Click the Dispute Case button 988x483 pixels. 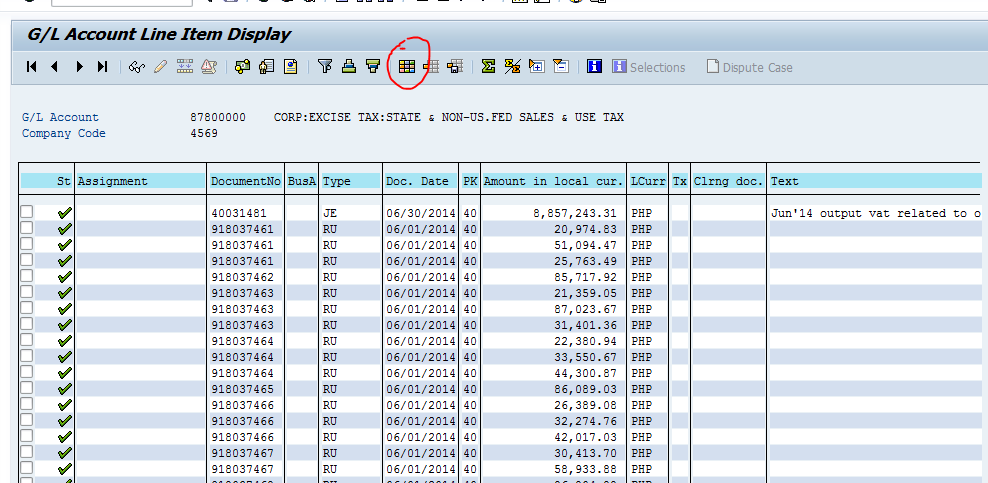tap(749, 67)
